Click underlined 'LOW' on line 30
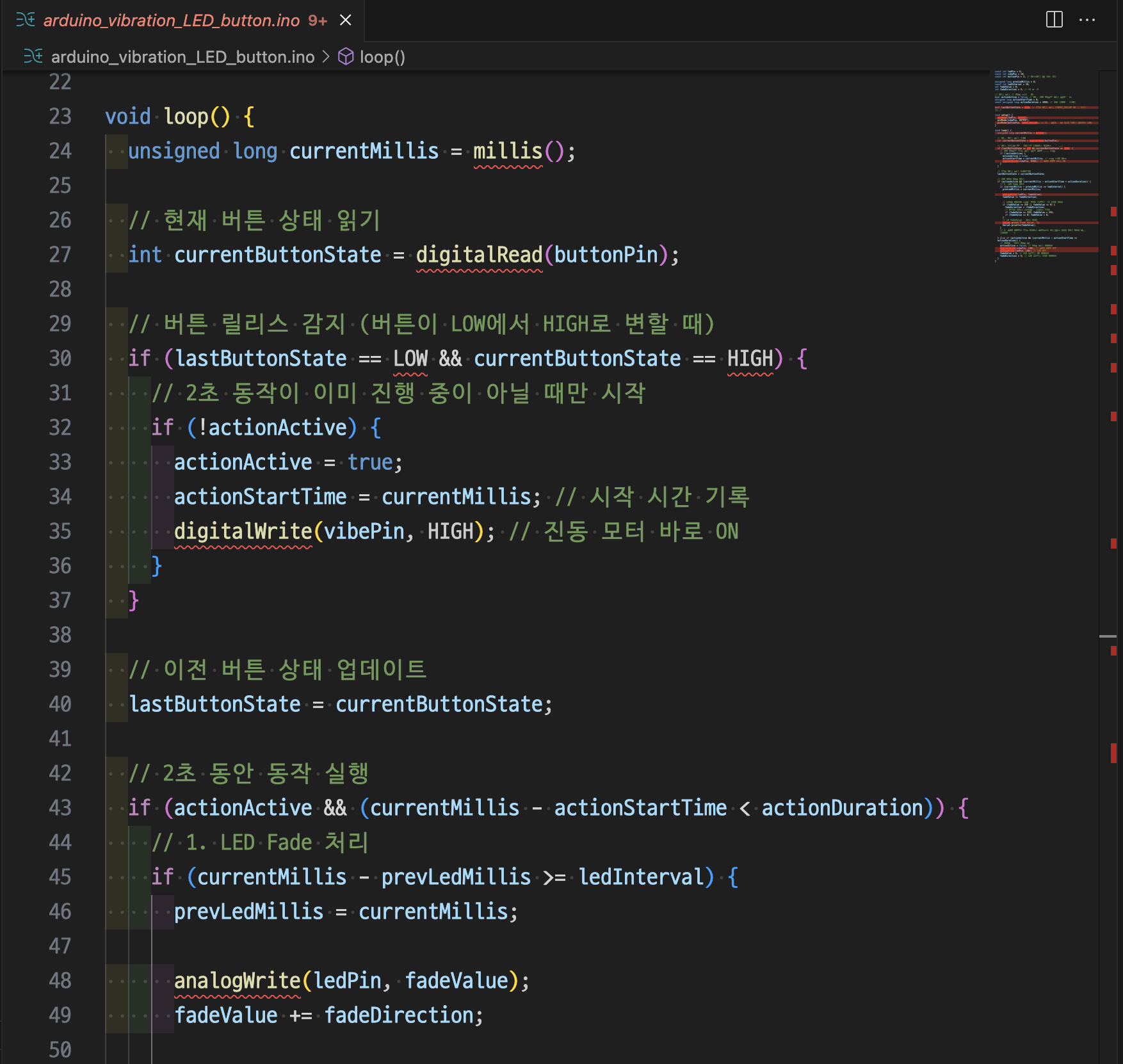 point(410,359)
